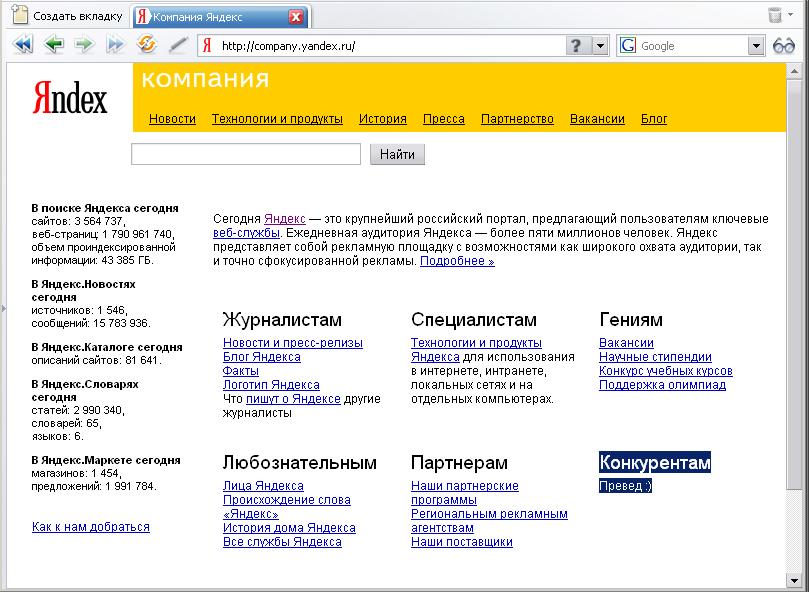Screen dimensions: 809x592
Task: Reload the page with the orange refresh icon
Action: coord(147,44)
